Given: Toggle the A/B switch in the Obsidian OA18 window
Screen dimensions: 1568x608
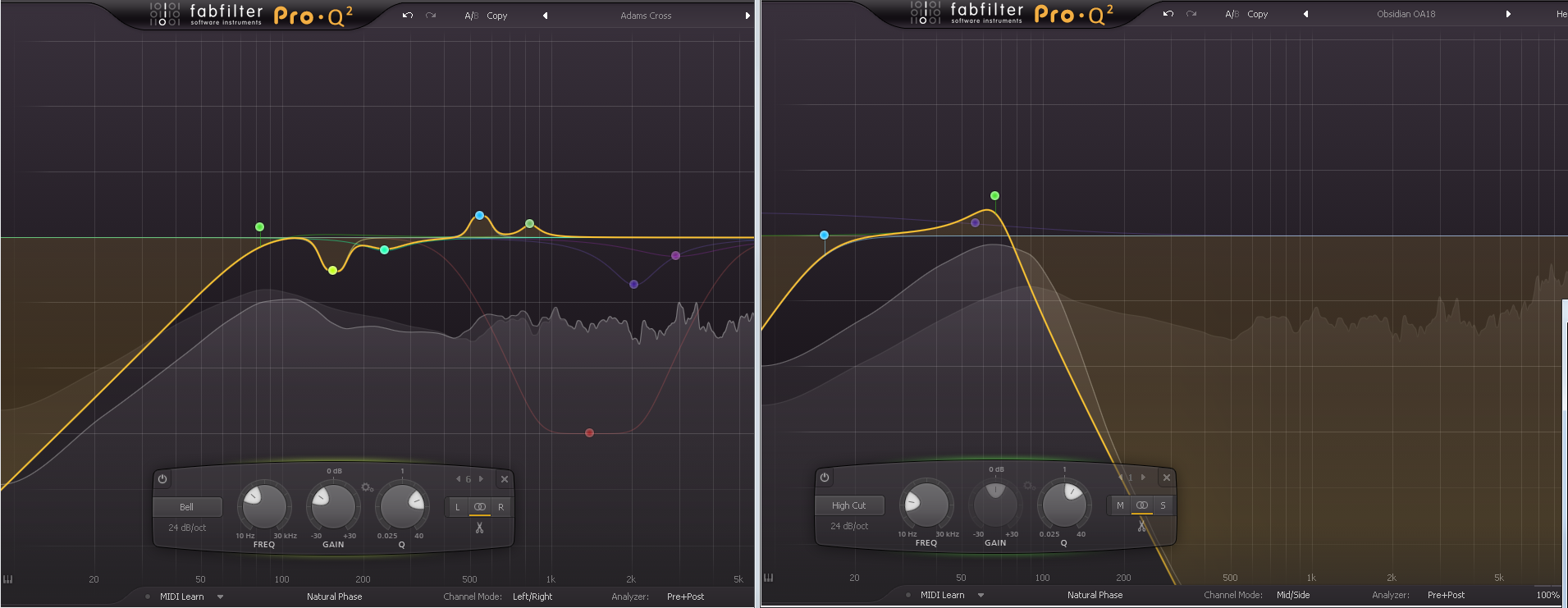Looking at the screenshot, I should tap(1232, 14).
